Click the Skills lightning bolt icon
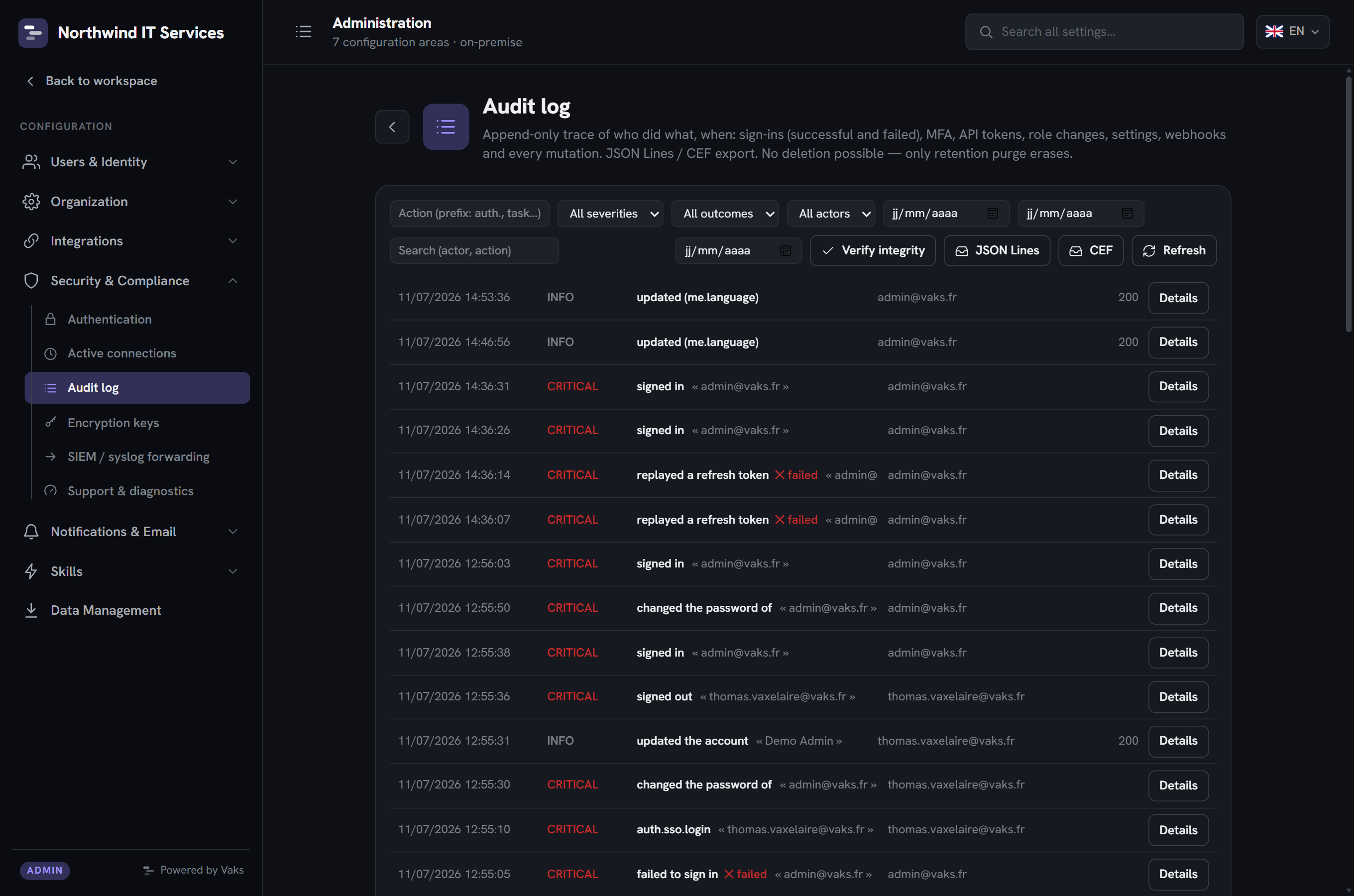The width and height of the screenshot is (1354, 896). (31, 571)
